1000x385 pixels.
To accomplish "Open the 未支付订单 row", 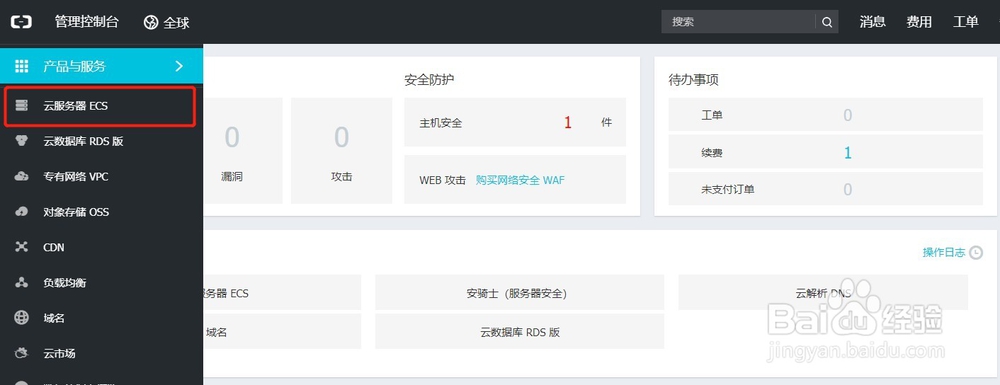I will (825, 189).
